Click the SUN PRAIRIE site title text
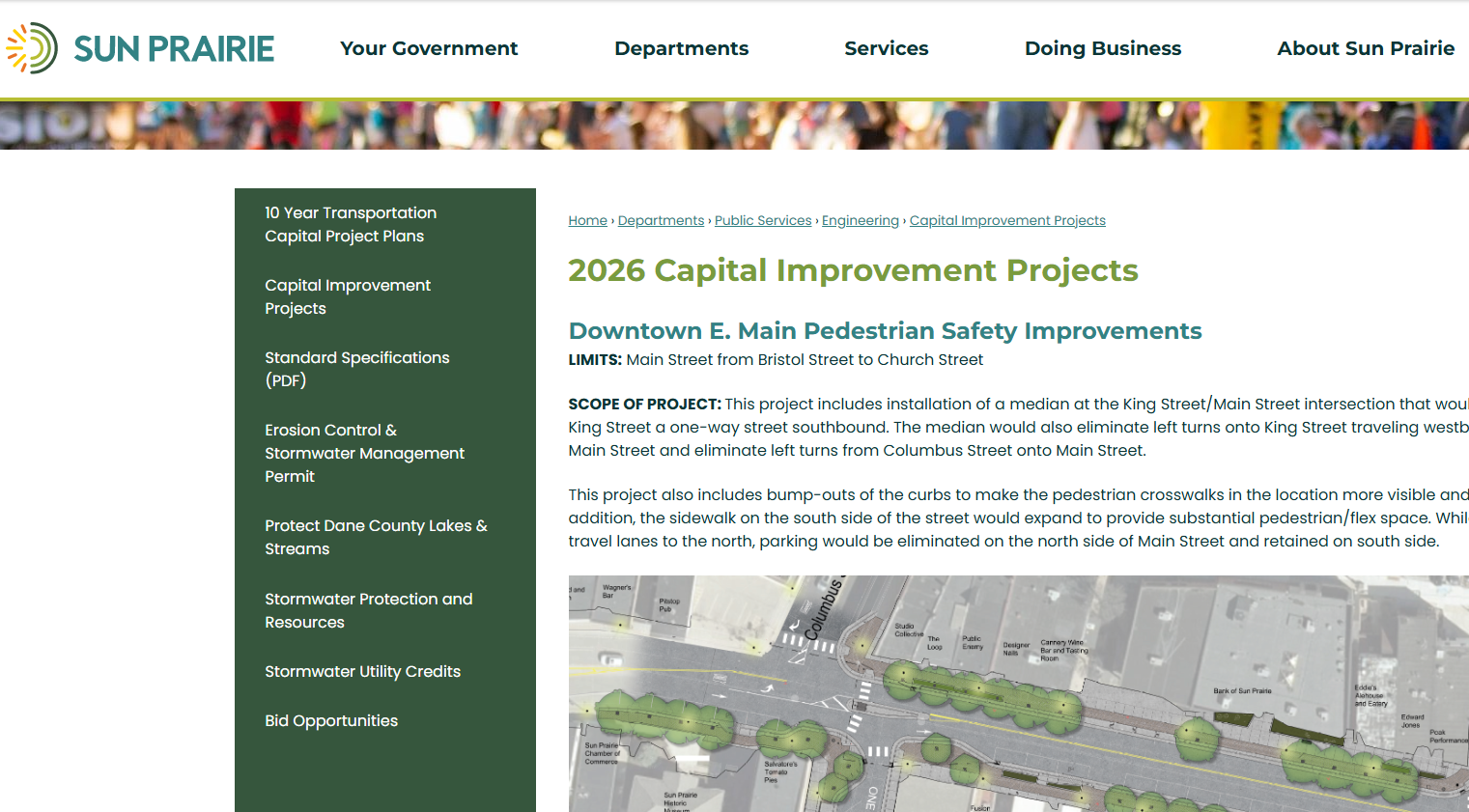 point(174,48)
